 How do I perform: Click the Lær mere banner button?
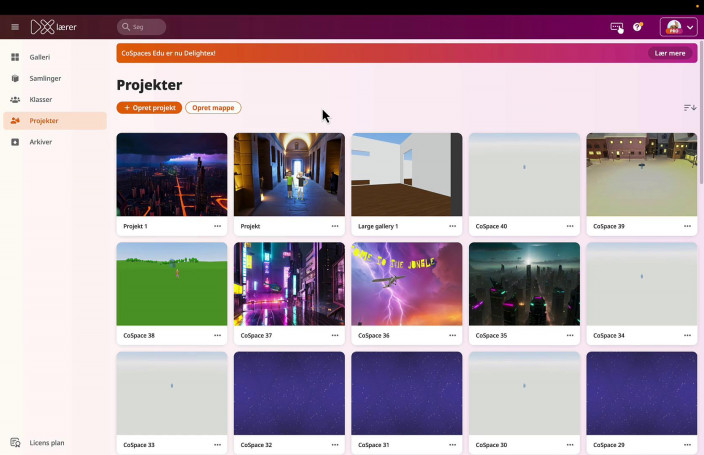[x=670, y=53]
